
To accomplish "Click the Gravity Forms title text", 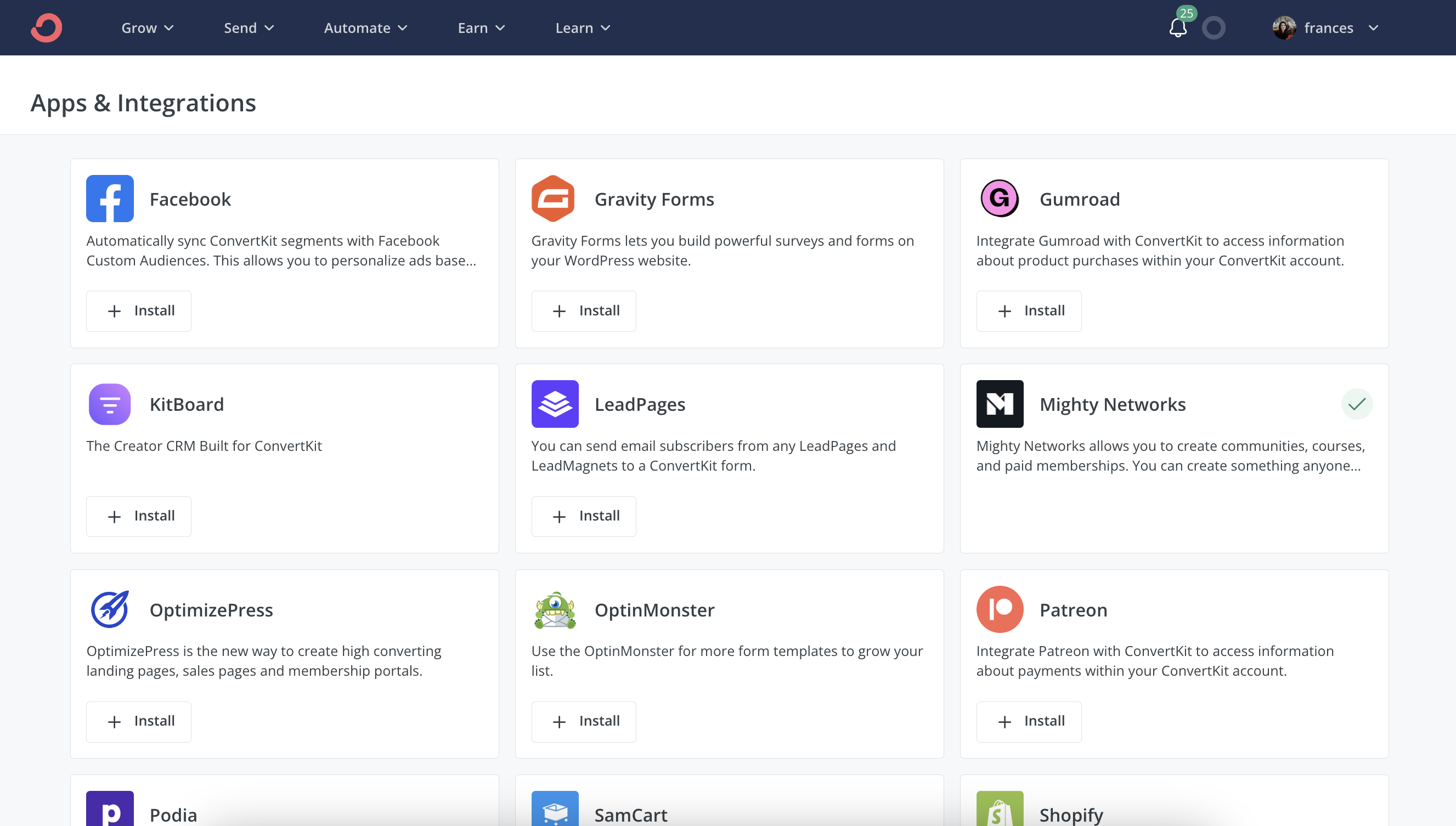I will tap(654, 199).
